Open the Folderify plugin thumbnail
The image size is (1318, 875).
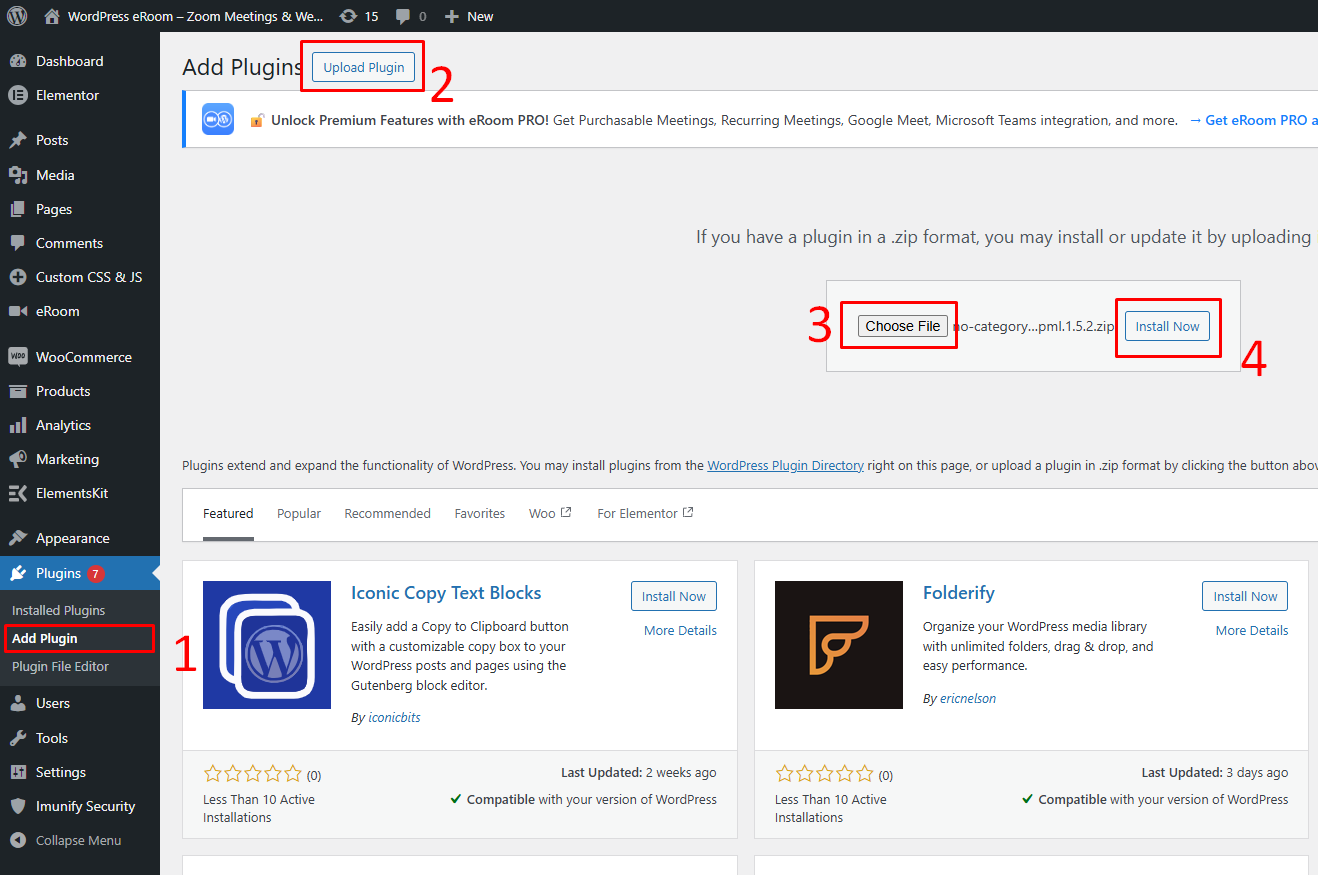click(839, 645)
